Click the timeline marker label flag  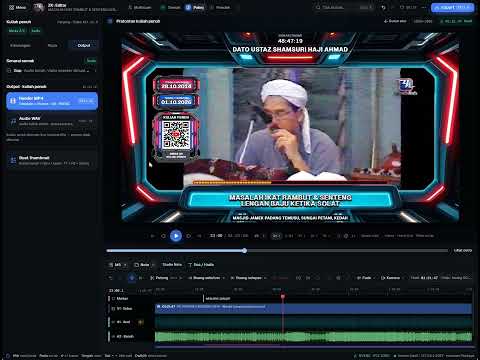pyautogui.click(x=217, y=299)
